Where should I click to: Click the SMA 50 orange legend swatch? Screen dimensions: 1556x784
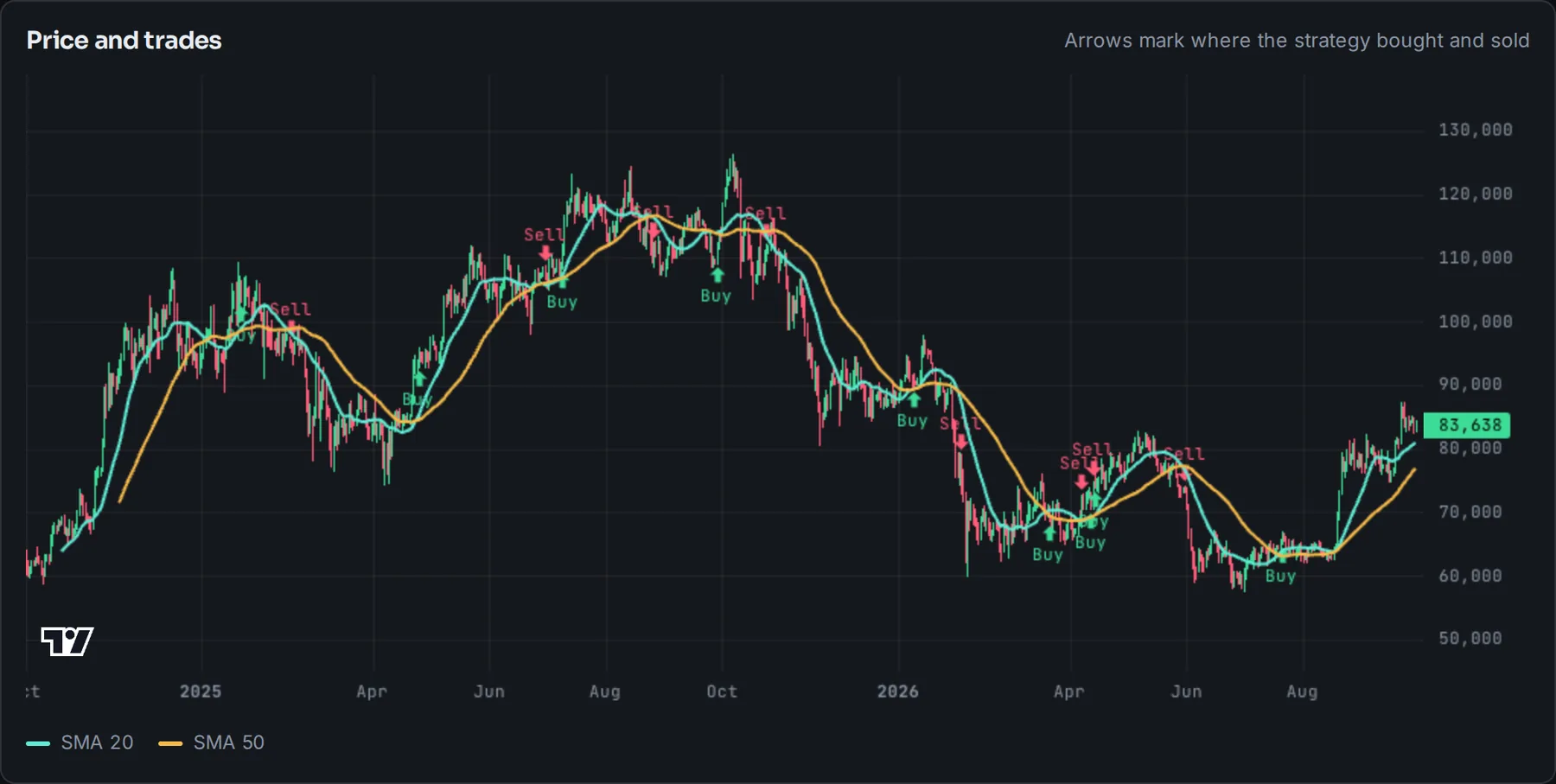tap(170, 743)
